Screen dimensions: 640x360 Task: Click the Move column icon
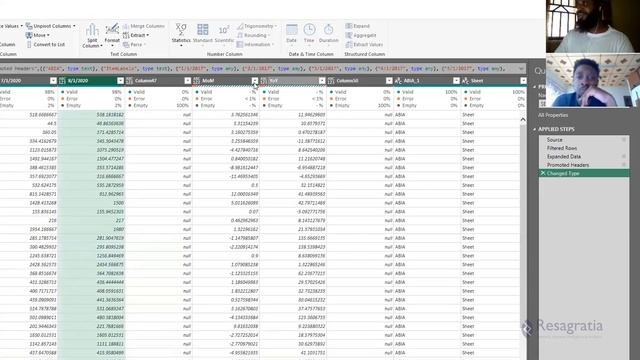click(29, 35)
